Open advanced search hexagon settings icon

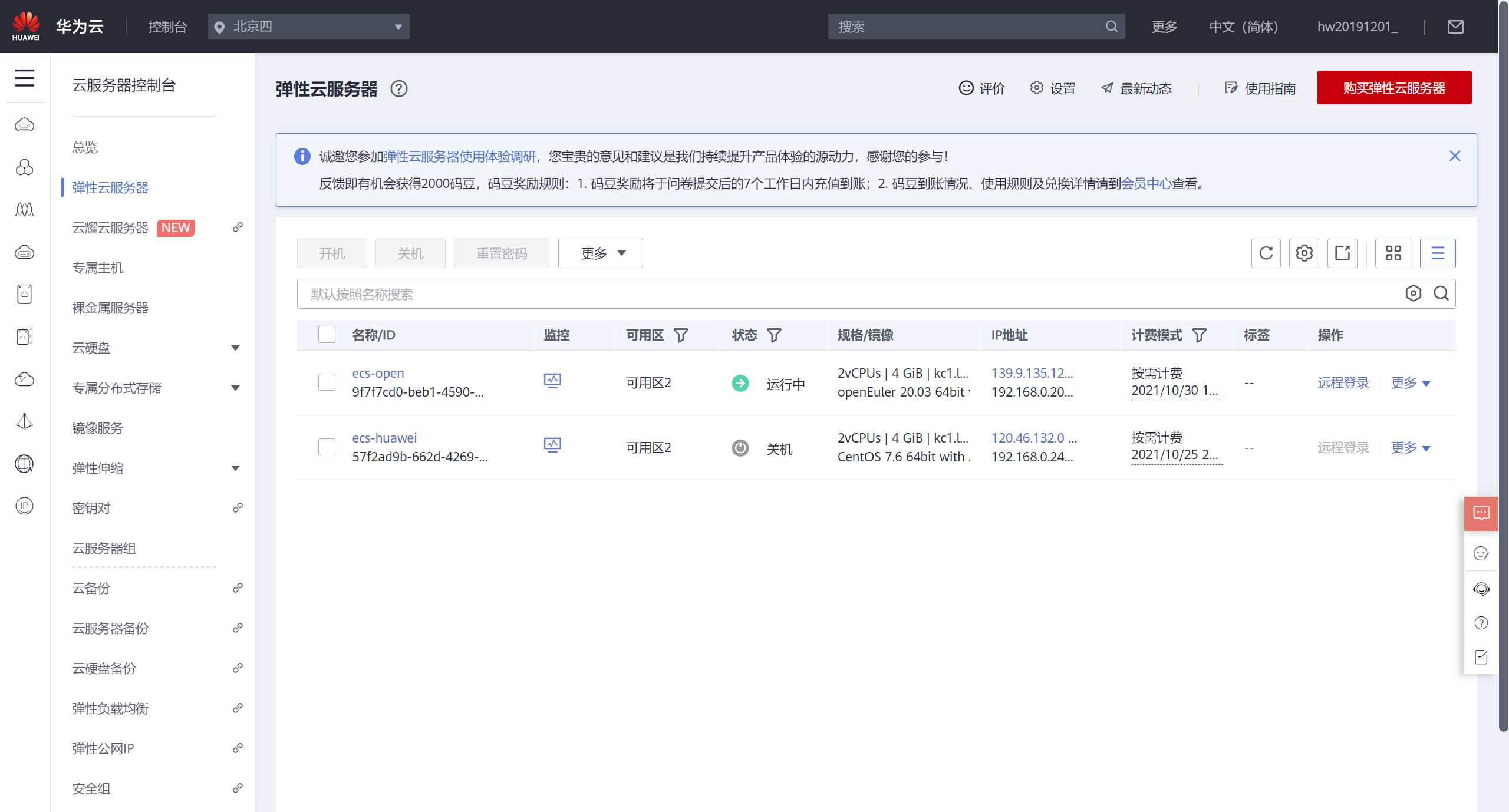tap(1413, 293)
